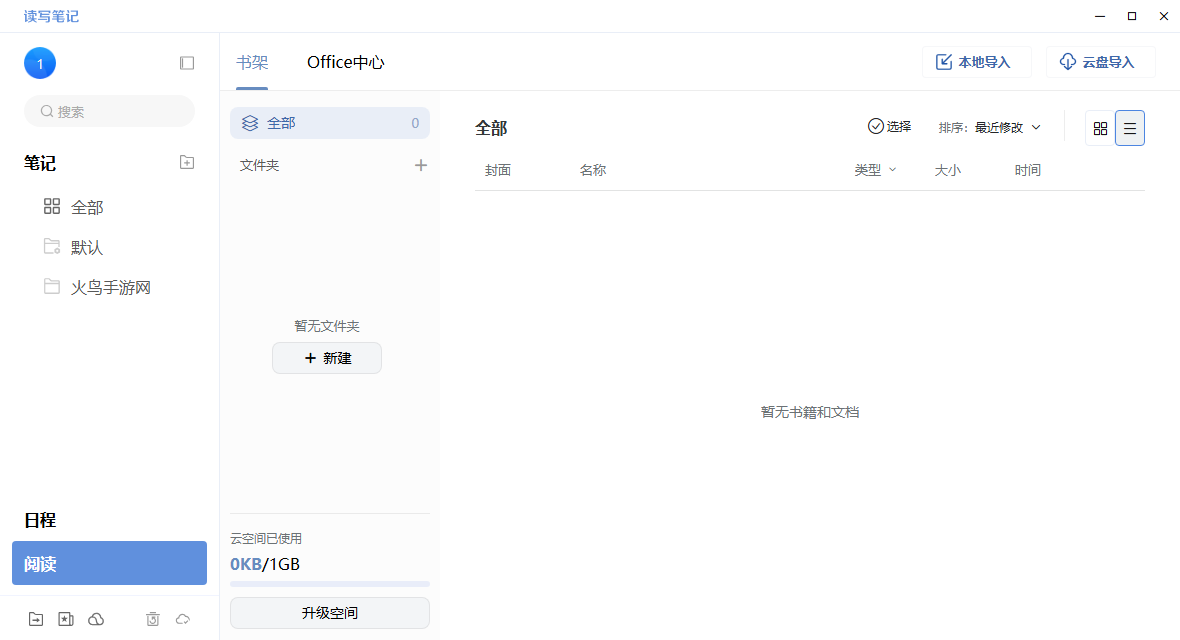The width and height of the screenshot is (1180, 640).
Task: Toggle 选择 selection mode
Action: tap(890, 126)
